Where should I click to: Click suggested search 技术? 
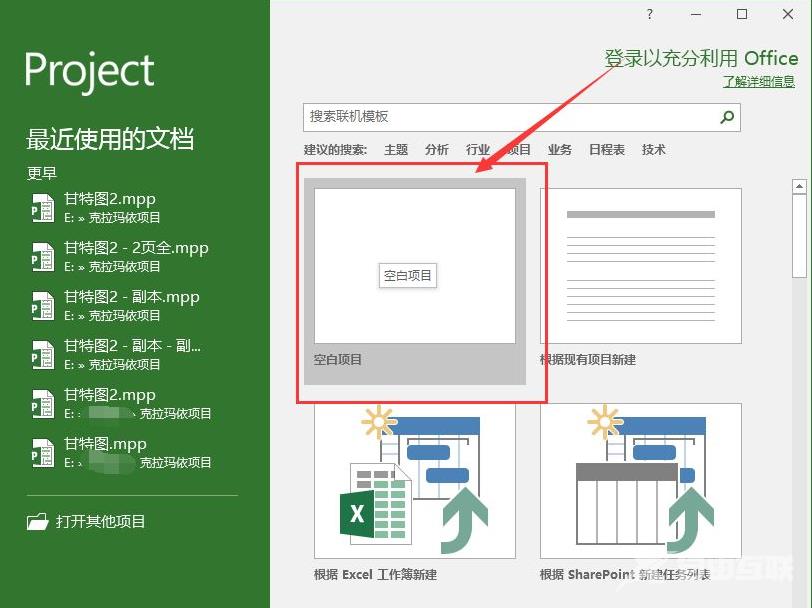(x=654, y=150)
